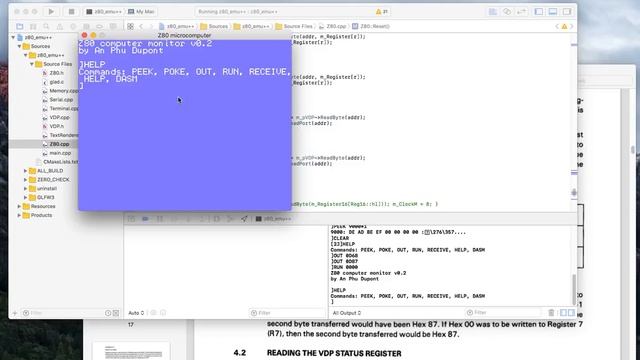Screen dimensions: 640x360
Task: Jump to previous issue arrow in jump bar
Action: point(557,26)
